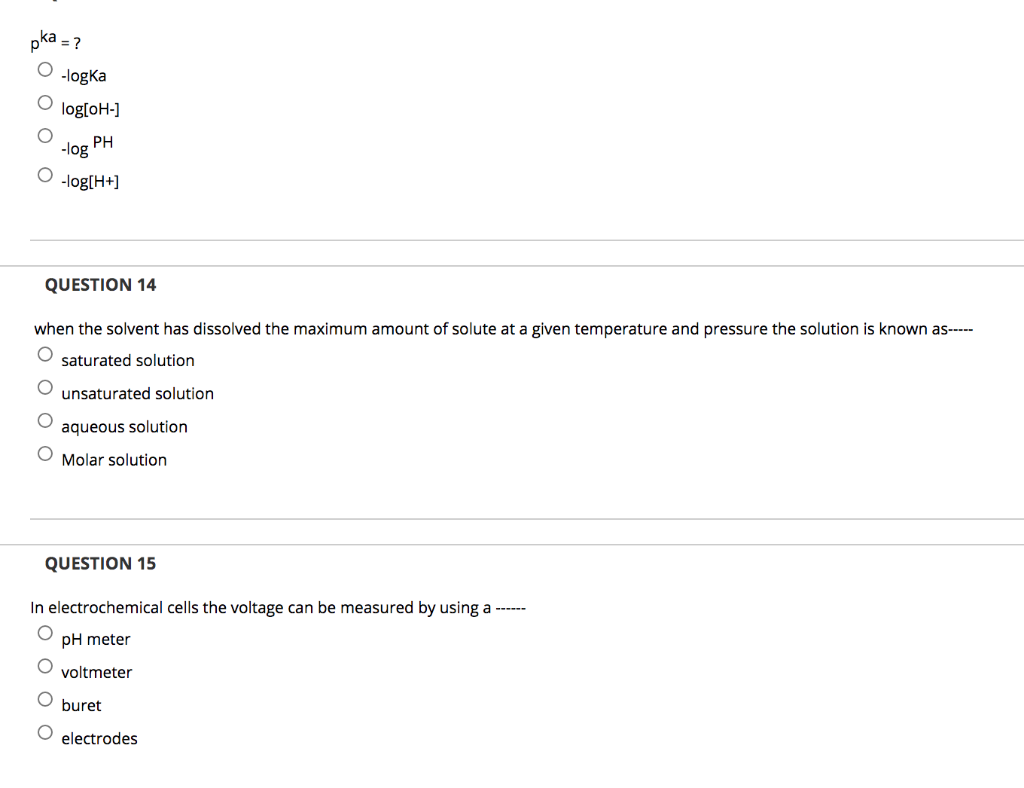
Task: Select saturated solution for Question 14
Action: click(45, 354)
